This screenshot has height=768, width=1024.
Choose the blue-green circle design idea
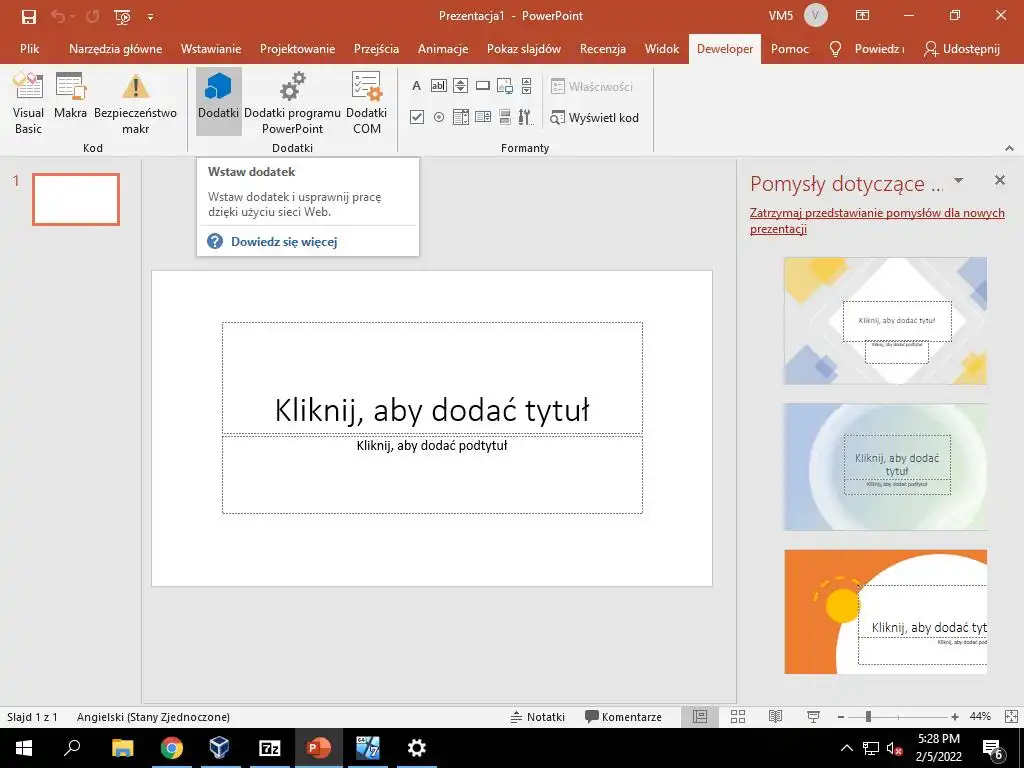pos(885,466)
